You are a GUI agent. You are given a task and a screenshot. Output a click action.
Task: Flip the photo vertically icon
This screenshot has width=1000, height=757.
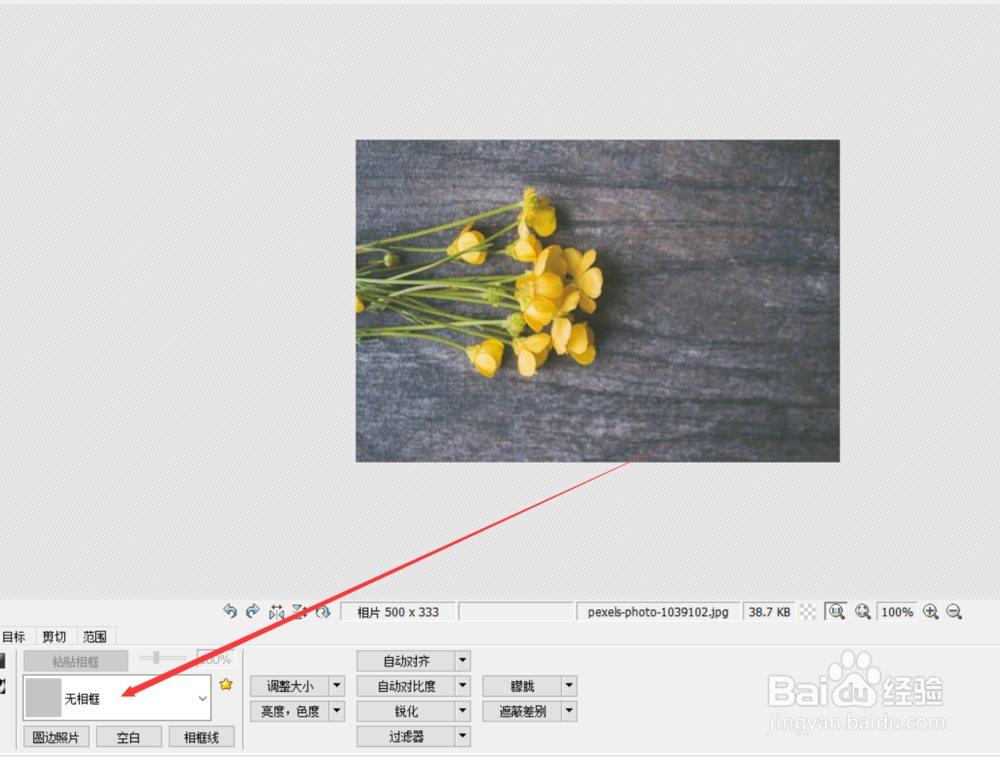click(x=299, y=612)
